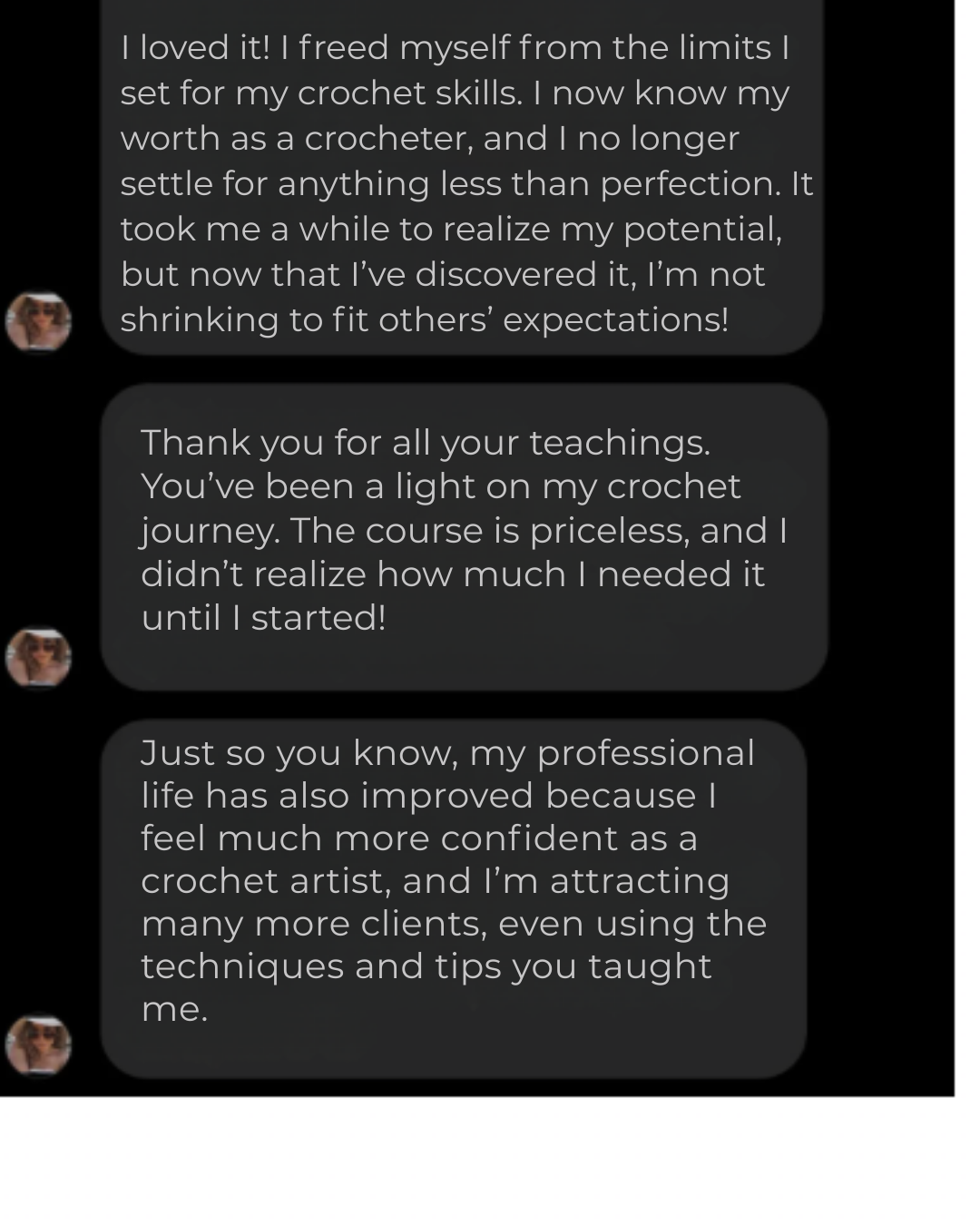Click the phrase 'crochet artist' in the last message

coord(265,881)
